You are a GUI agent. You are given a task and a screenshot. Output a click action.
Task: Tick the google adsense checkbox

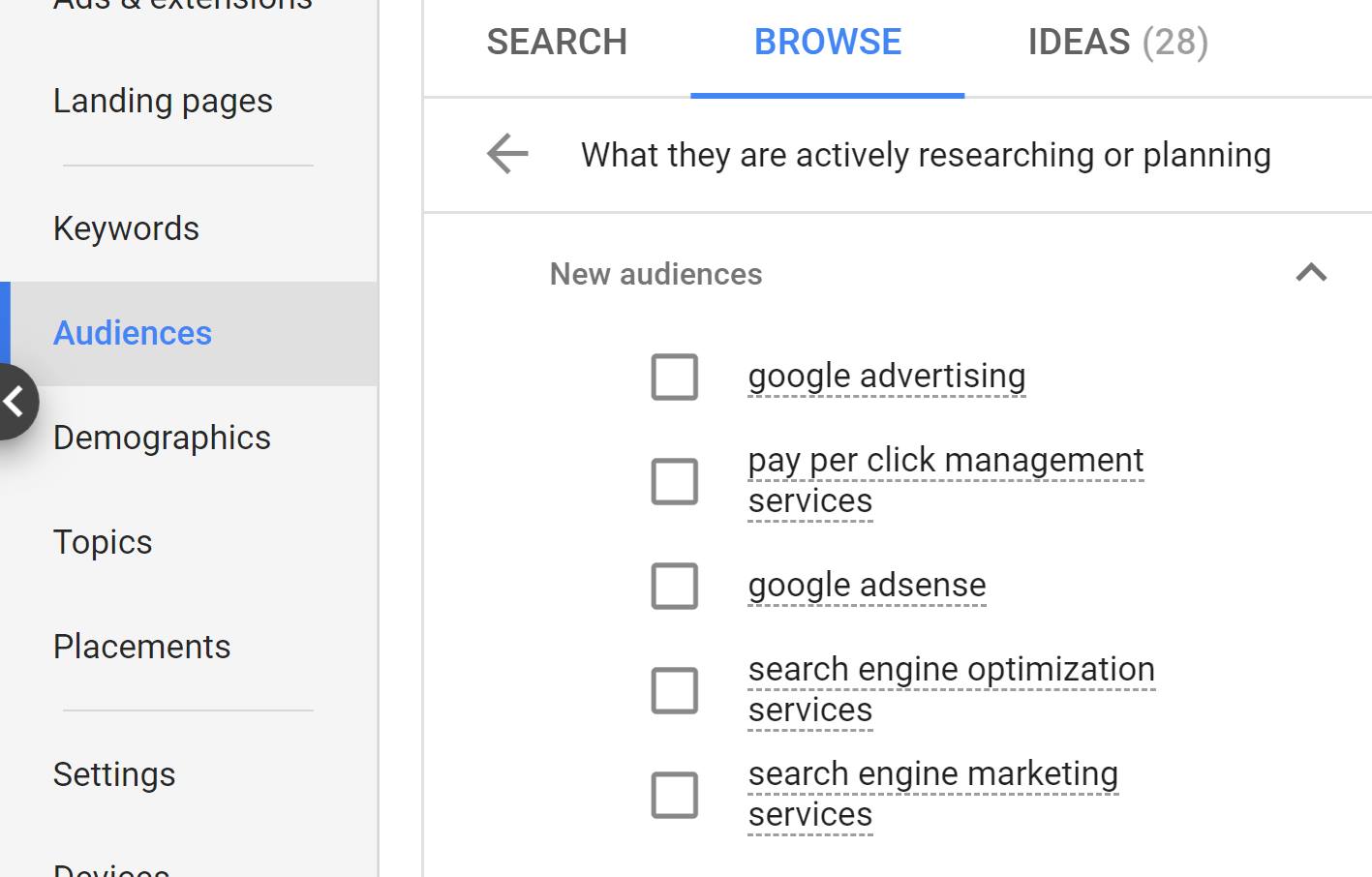(675, 586)
